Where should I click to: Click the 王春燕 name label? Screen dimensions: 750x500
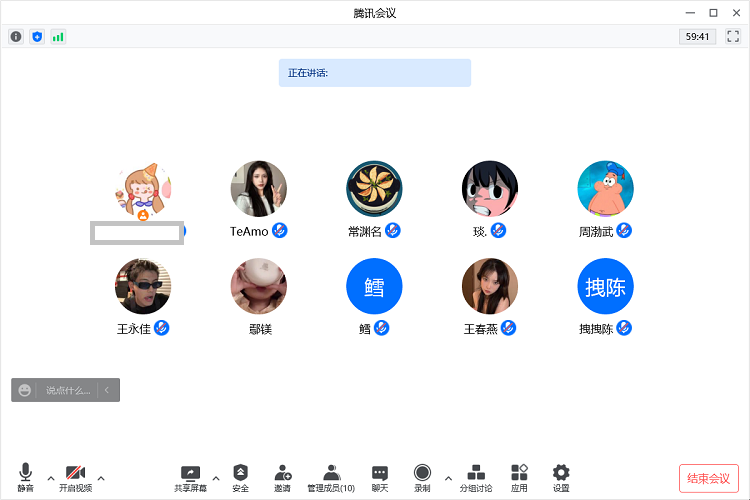(480, 329)
